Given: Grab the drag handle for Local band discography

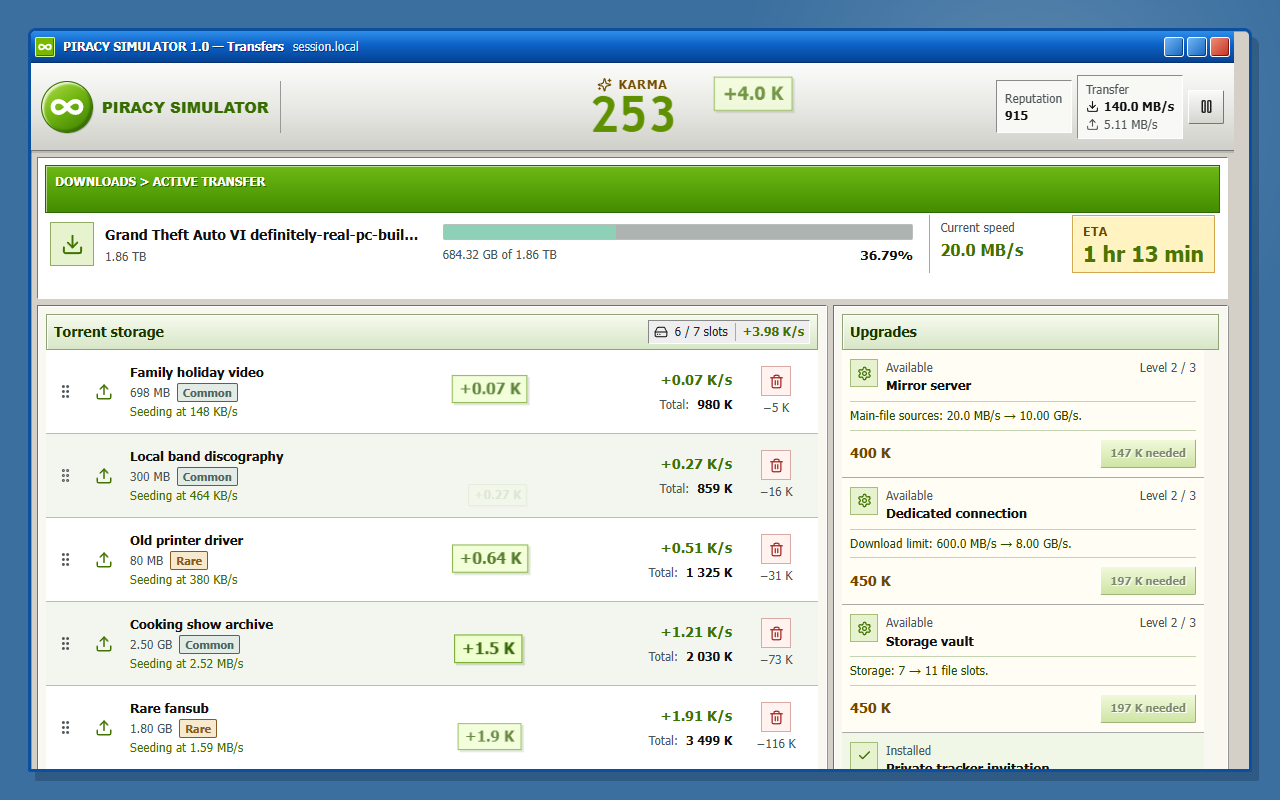Looking at the screenshot, I should (66, 476).
